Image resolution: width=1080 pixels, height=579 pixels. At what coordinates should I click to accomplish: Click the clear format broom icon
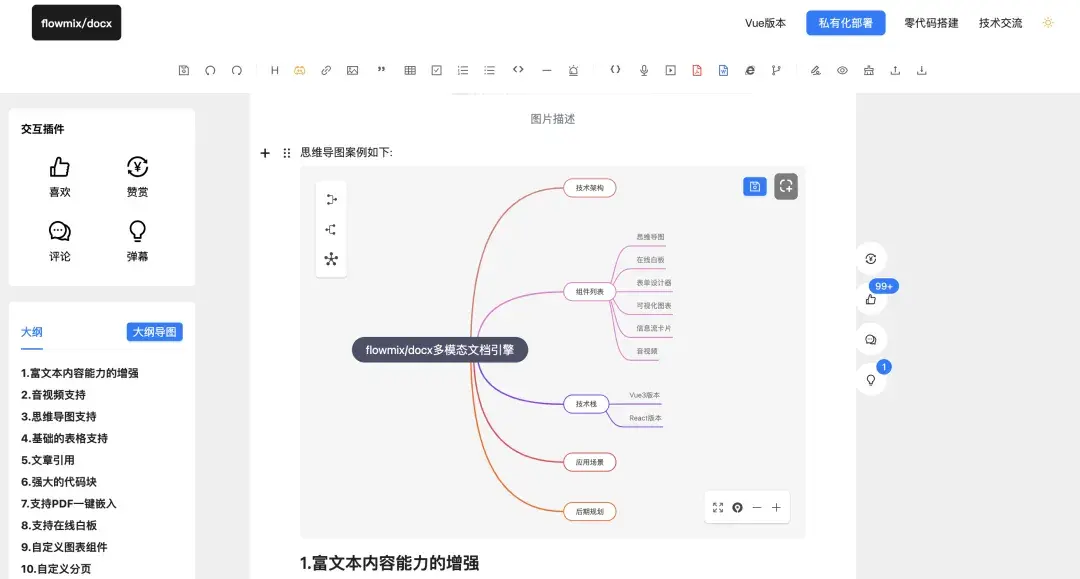pos(869,70)
